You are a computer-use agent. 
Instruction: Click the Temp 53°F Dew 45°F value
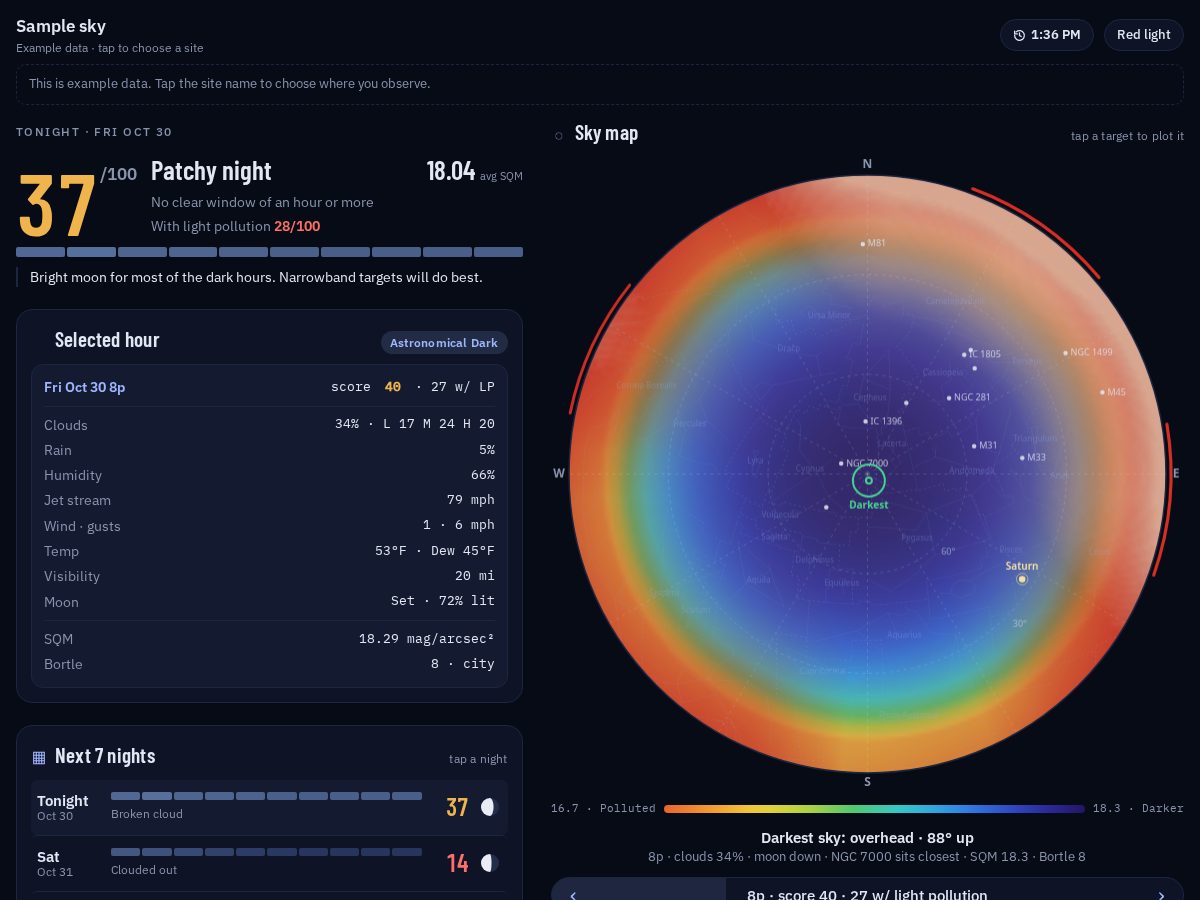435,551
